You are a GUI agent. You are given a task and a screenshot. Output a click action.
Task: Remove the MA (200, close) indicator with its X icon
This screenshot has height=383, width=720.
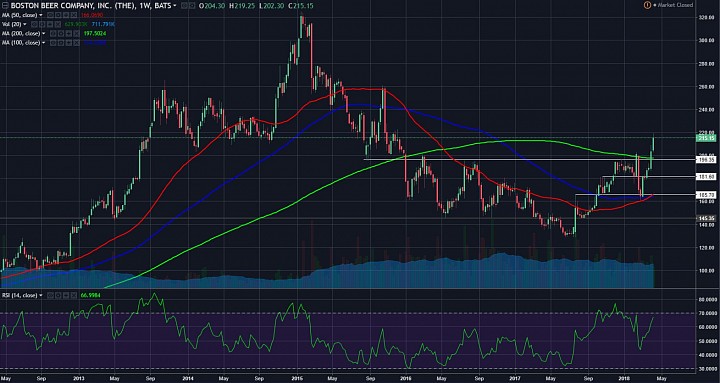77,34
